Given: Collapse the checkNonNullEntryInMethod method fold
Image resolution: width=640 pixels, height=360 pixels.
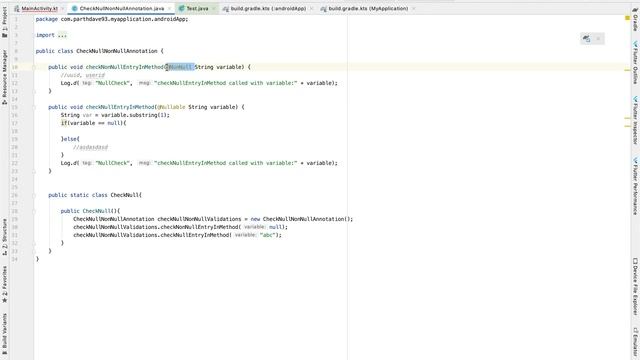Looking at the screenshot, I should 34,67.
